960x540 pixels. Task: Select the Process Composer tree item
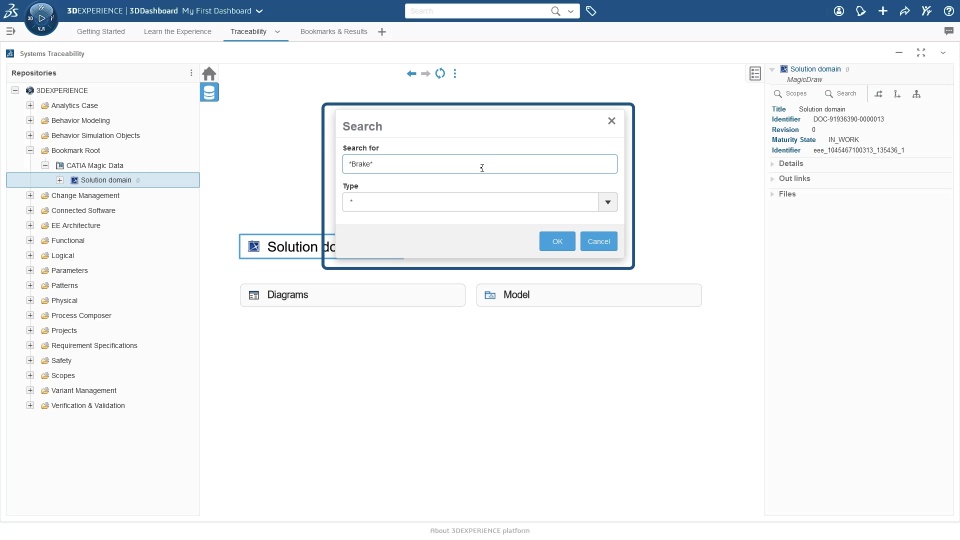coord(81,315)
